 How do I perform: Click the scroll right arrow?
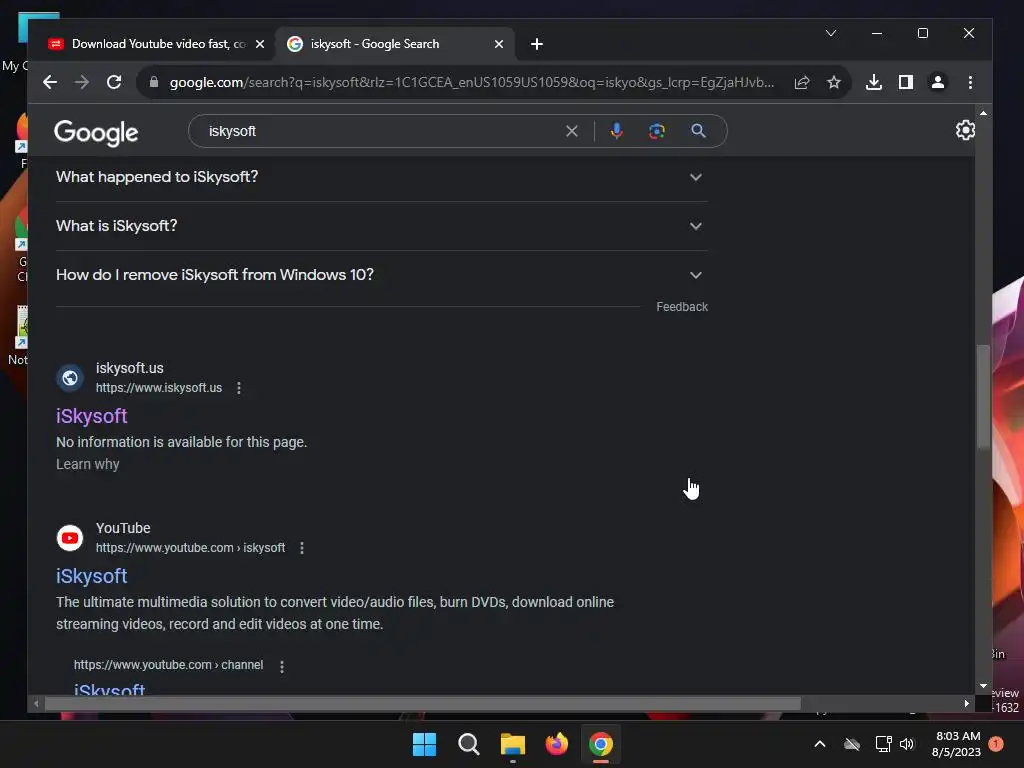click(967, 703)
